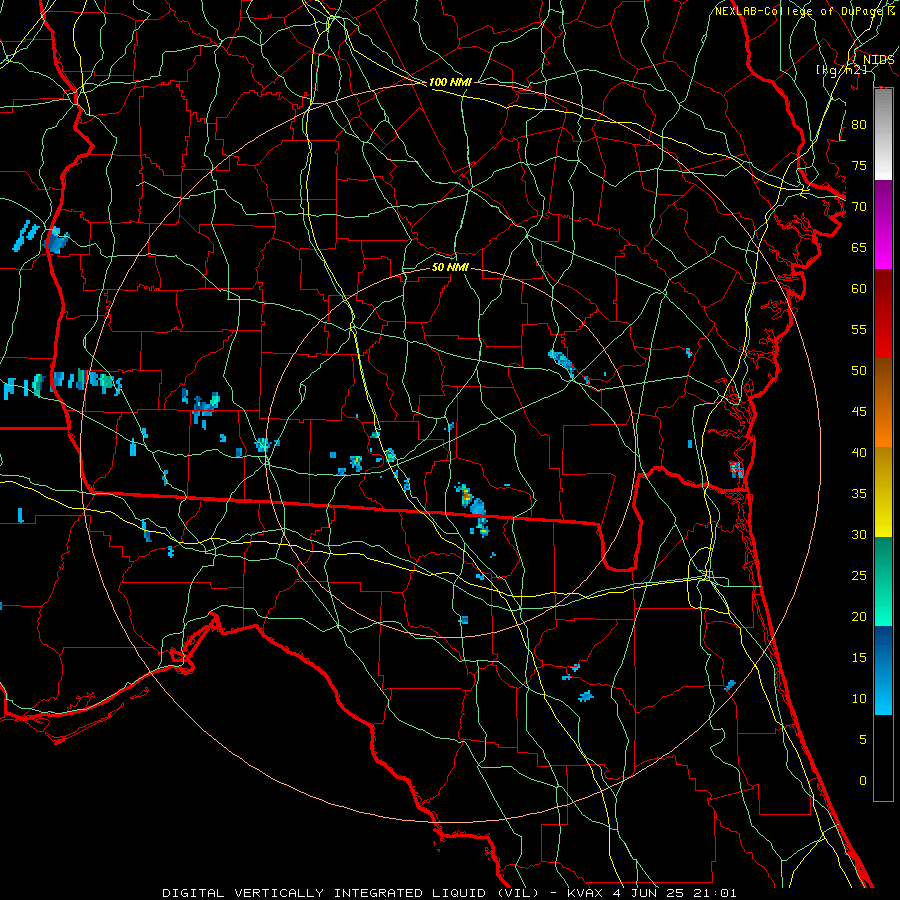Click the blue band of the color scale
Image resolution: width=900 pixels, height=900 pixels.
pyautogui.click(x=883, y=670)
